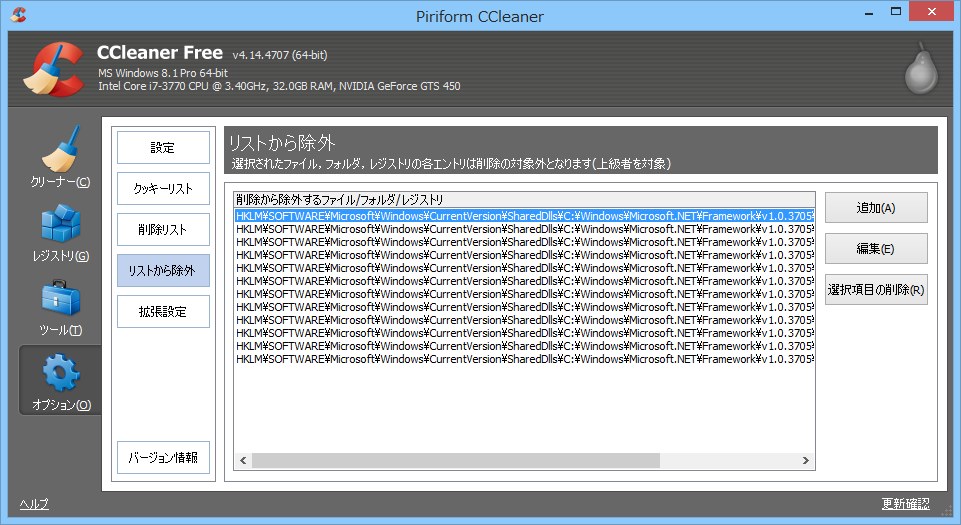This screenshot has width=961, height=525.
Task: Maximize the CCleaner window
Action: pos(896,12)
